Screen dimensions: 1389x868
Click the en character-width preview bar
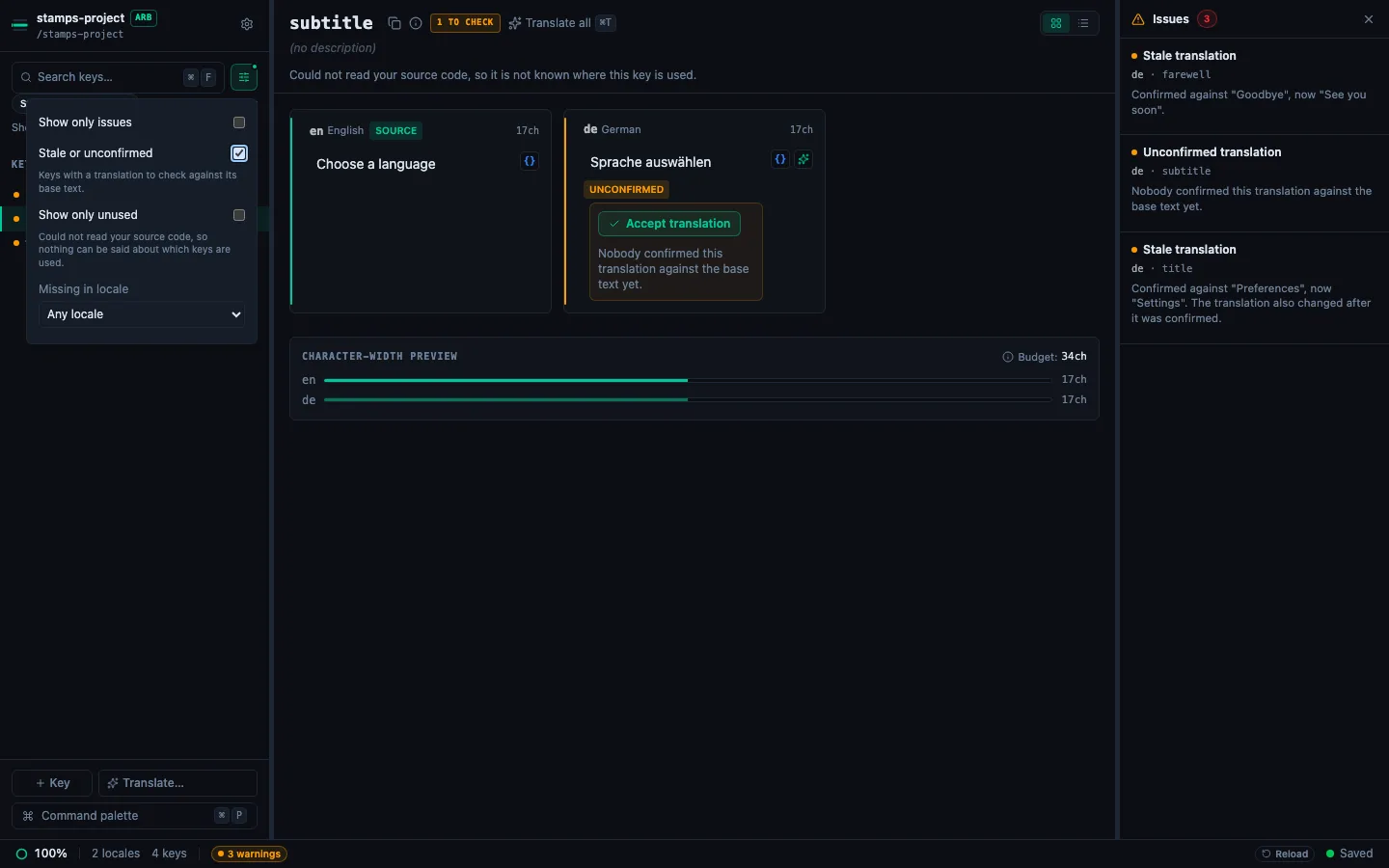coord(688,380)
